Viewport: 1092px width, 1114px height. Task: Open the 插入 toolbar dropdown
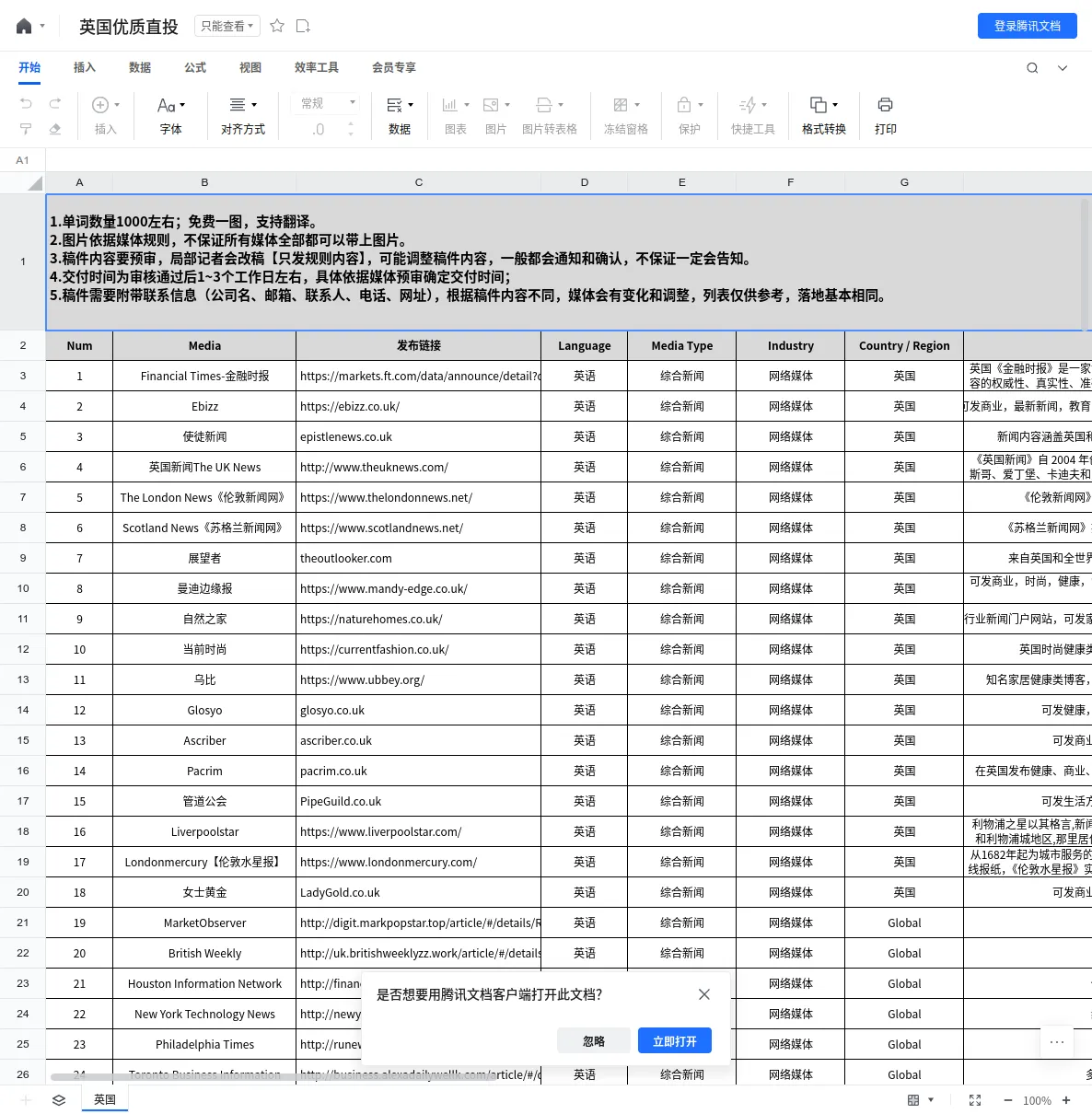click(x=106, y=116)
